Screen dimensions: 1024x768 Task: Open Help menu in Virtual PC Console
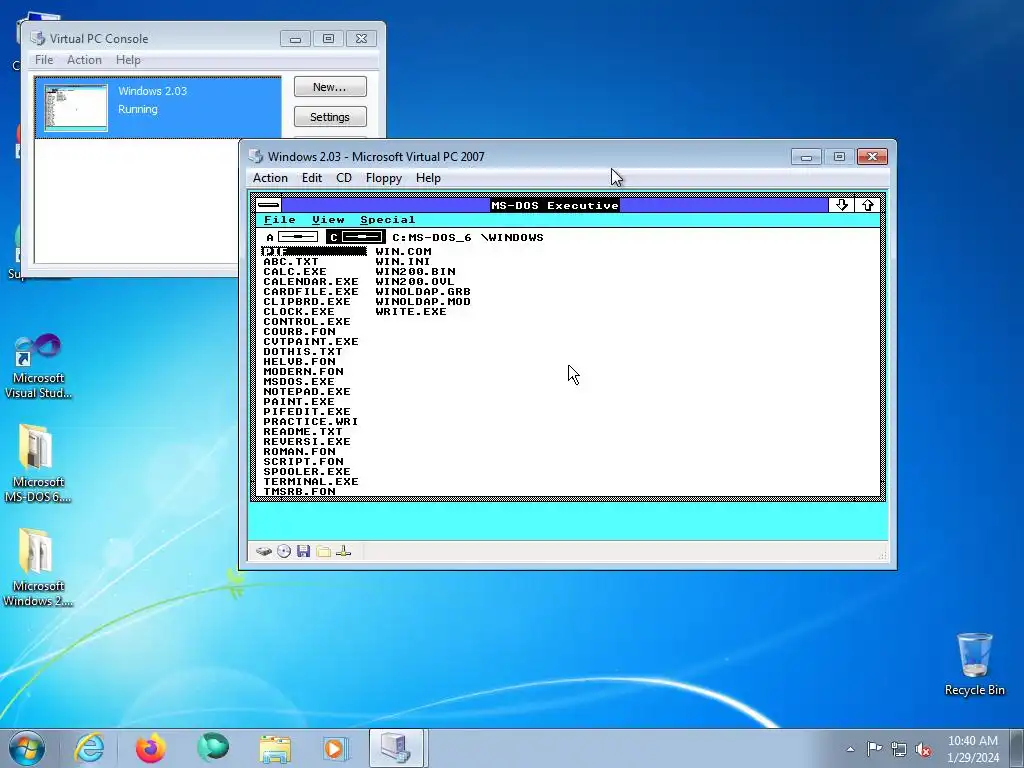[128, 59]
